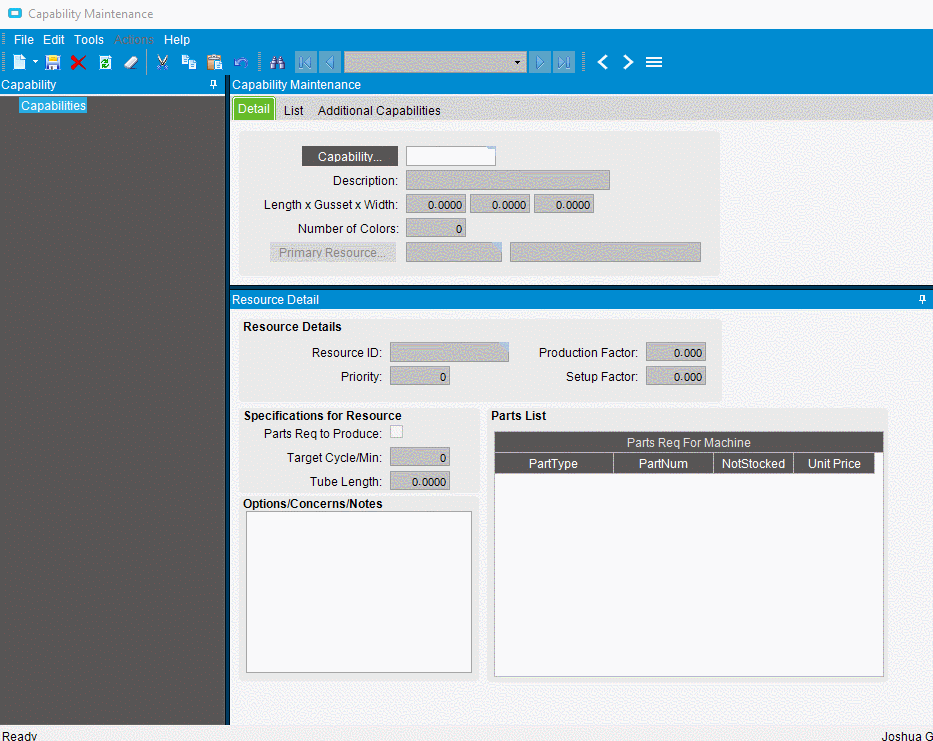933x741 pixels.
Task: Switch to the Detail tab
Action: [x=254, y=109]
